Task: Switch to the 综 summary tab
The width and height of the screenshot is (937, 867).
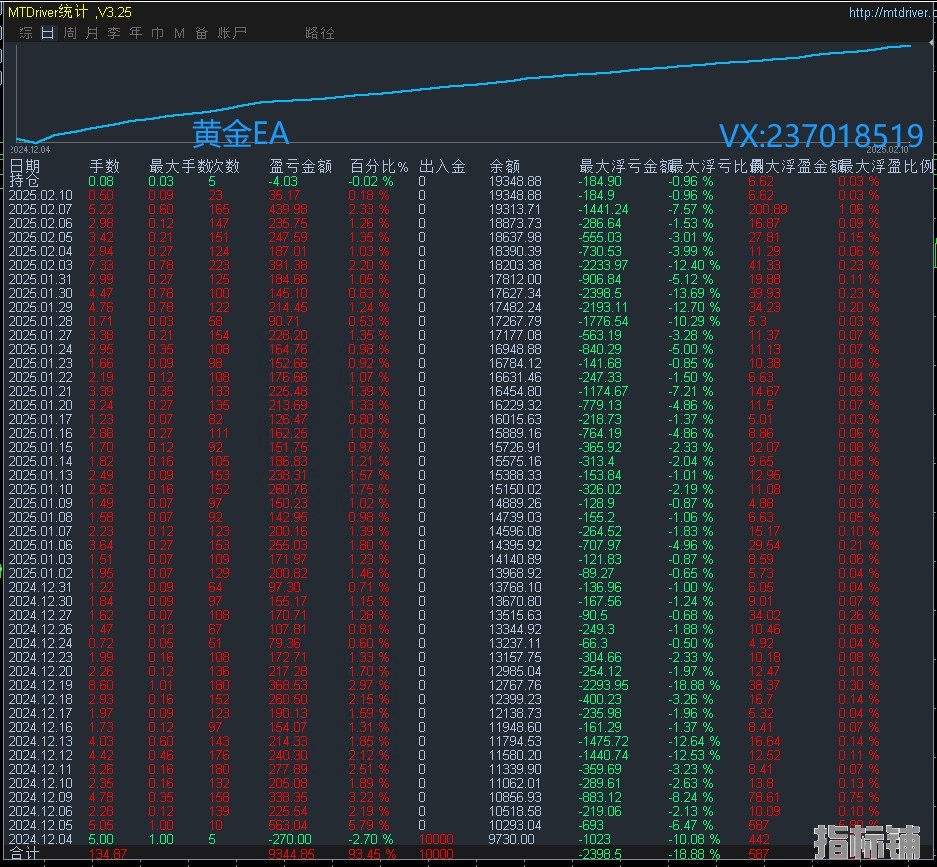Action: coord(26,33)
